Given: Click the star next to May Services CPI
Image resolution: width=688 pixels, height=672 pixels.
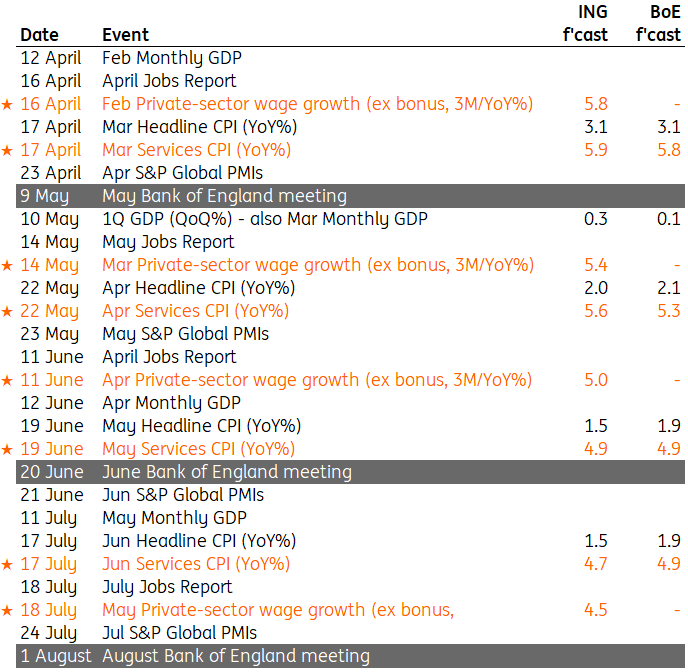Looking at the screenshot, I should 8,449.
